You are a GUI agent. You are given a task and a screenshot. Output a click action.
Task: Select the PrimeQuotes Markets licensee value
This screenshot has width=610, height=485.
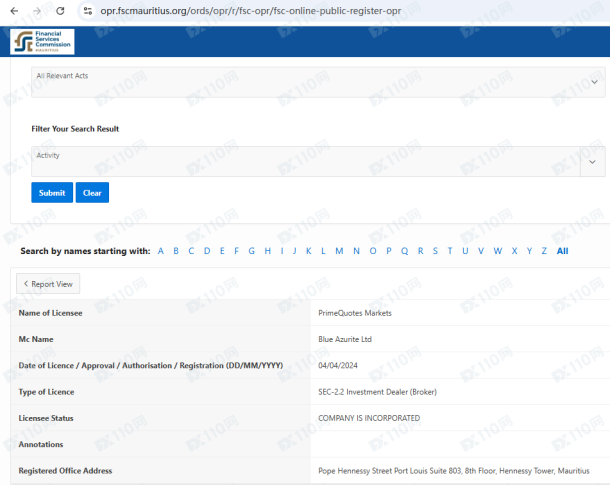click(355, 313)
